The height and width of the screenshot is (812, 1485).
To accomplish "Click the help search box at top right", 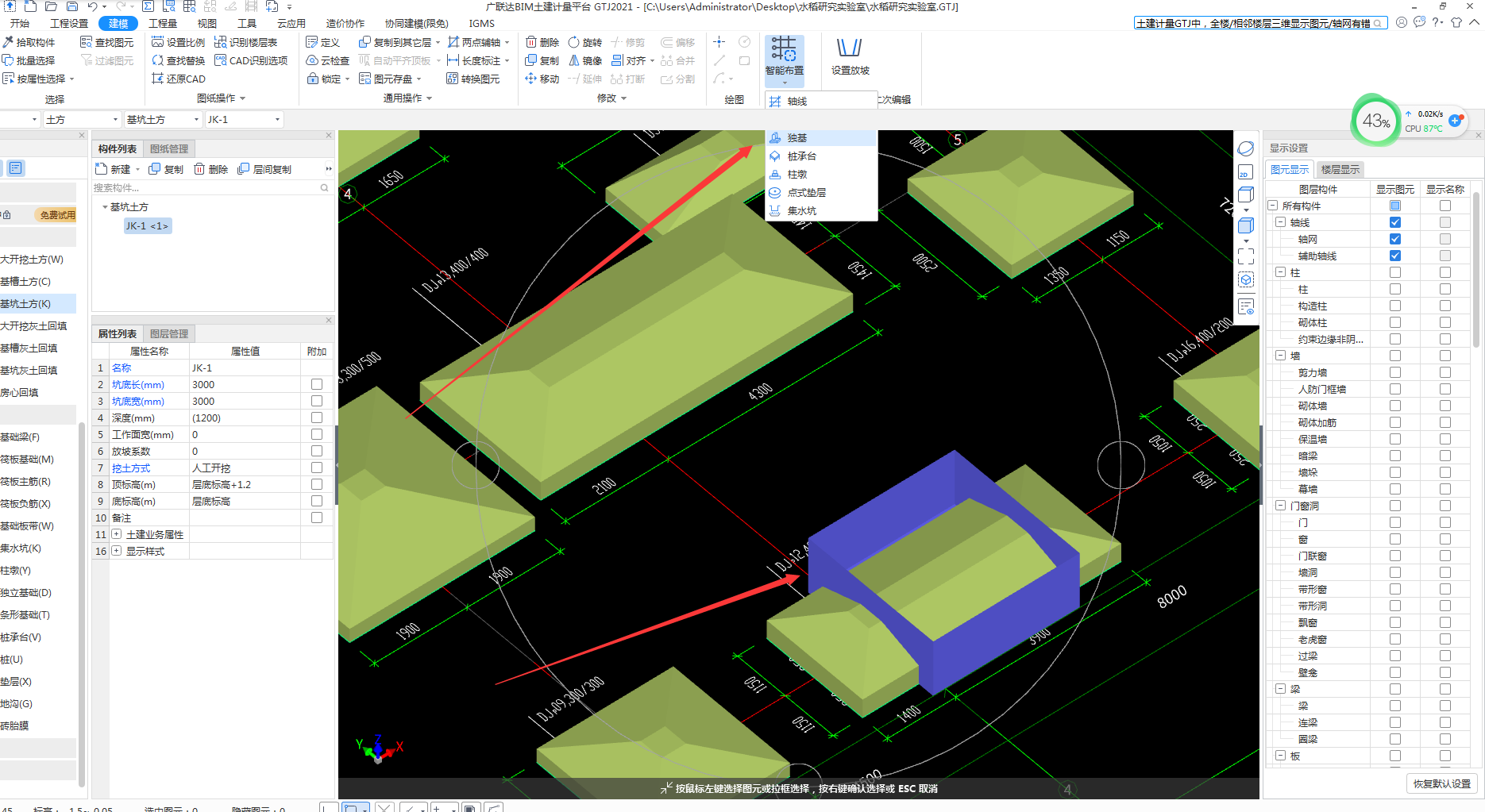I will pyautogui.click(x=1260, y=23).
